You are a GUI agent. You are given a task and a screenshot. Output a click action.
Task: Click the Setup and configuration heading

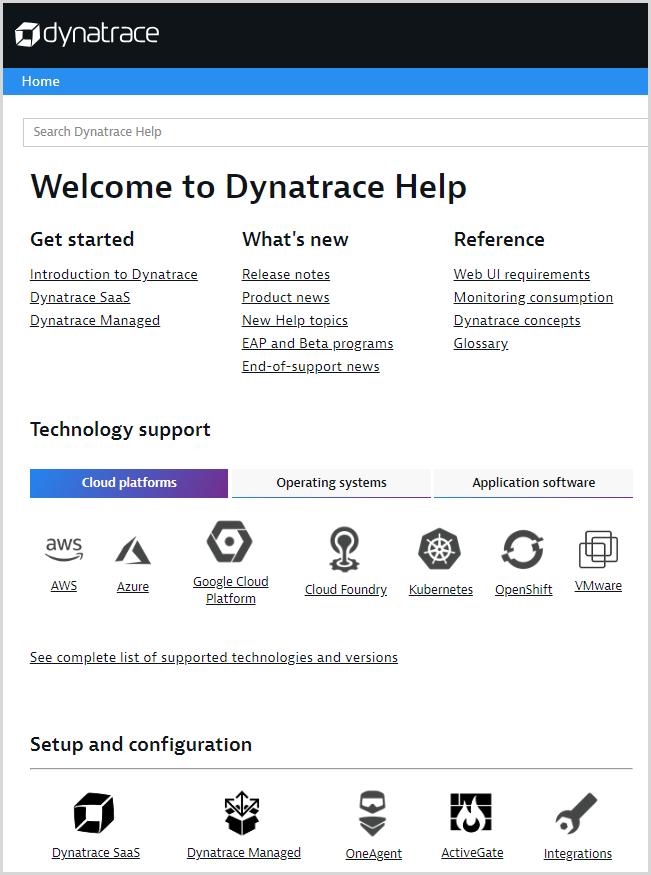(x=141, y=744)
